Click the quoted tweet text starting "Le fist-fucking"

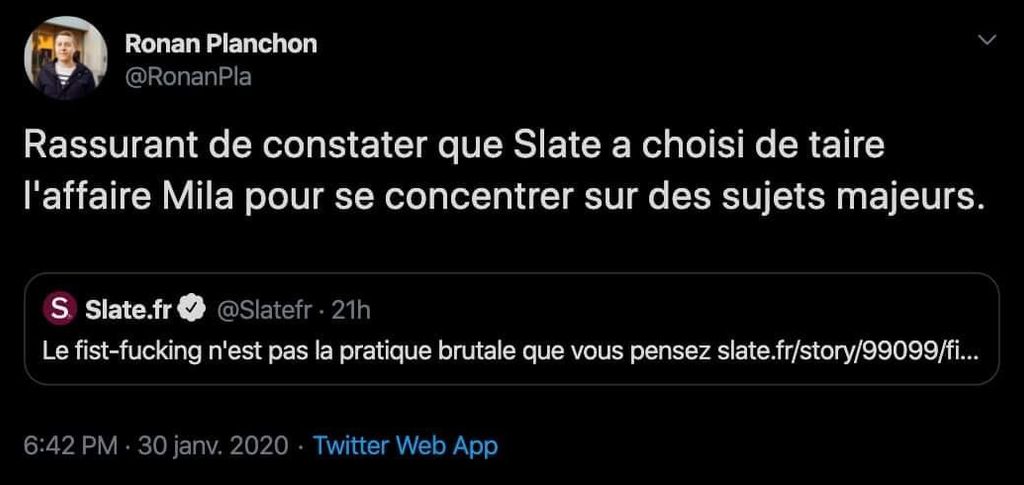click(x=378, y=352)
